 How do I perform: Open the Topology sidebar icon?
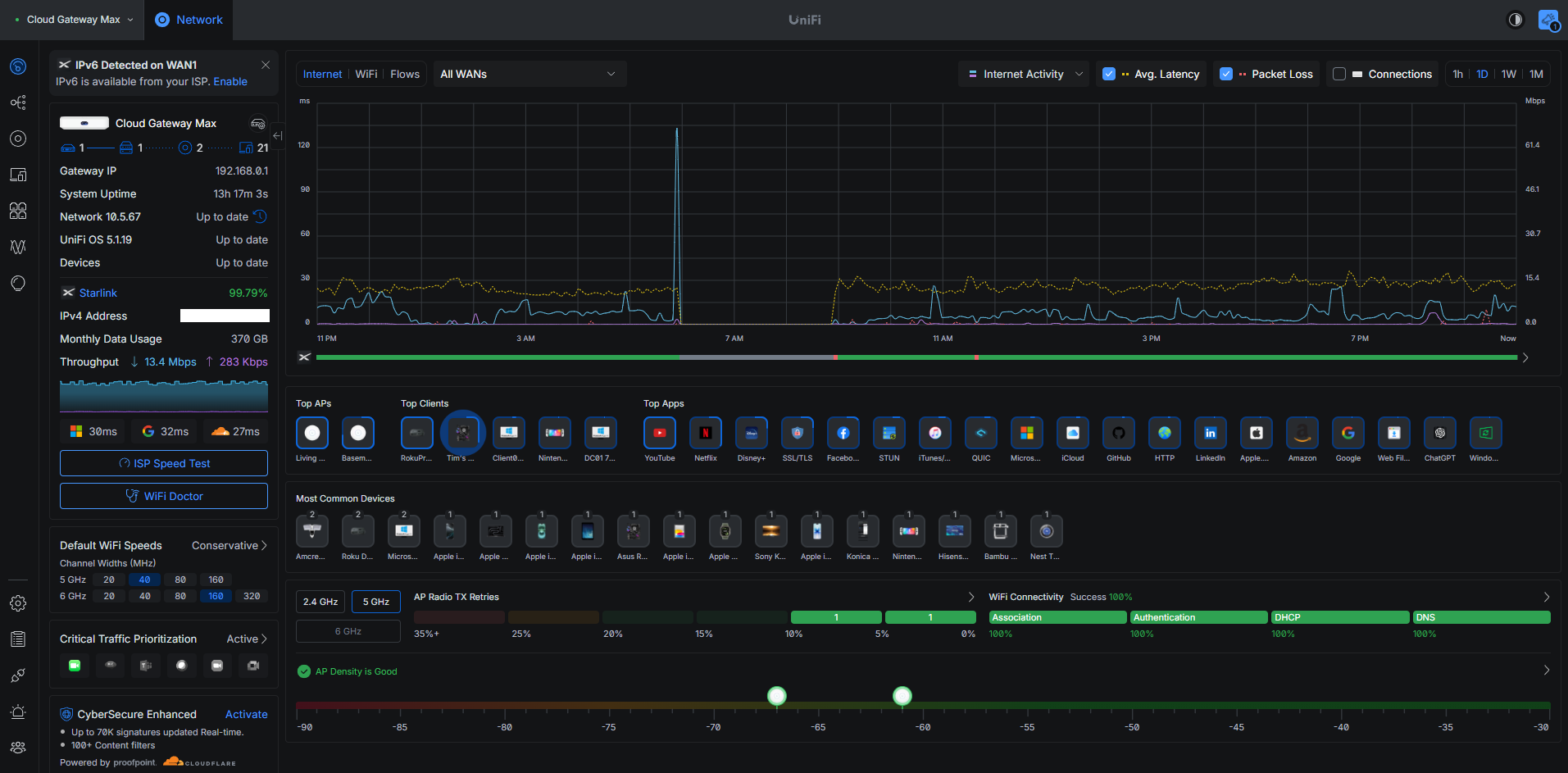(18, 102)
